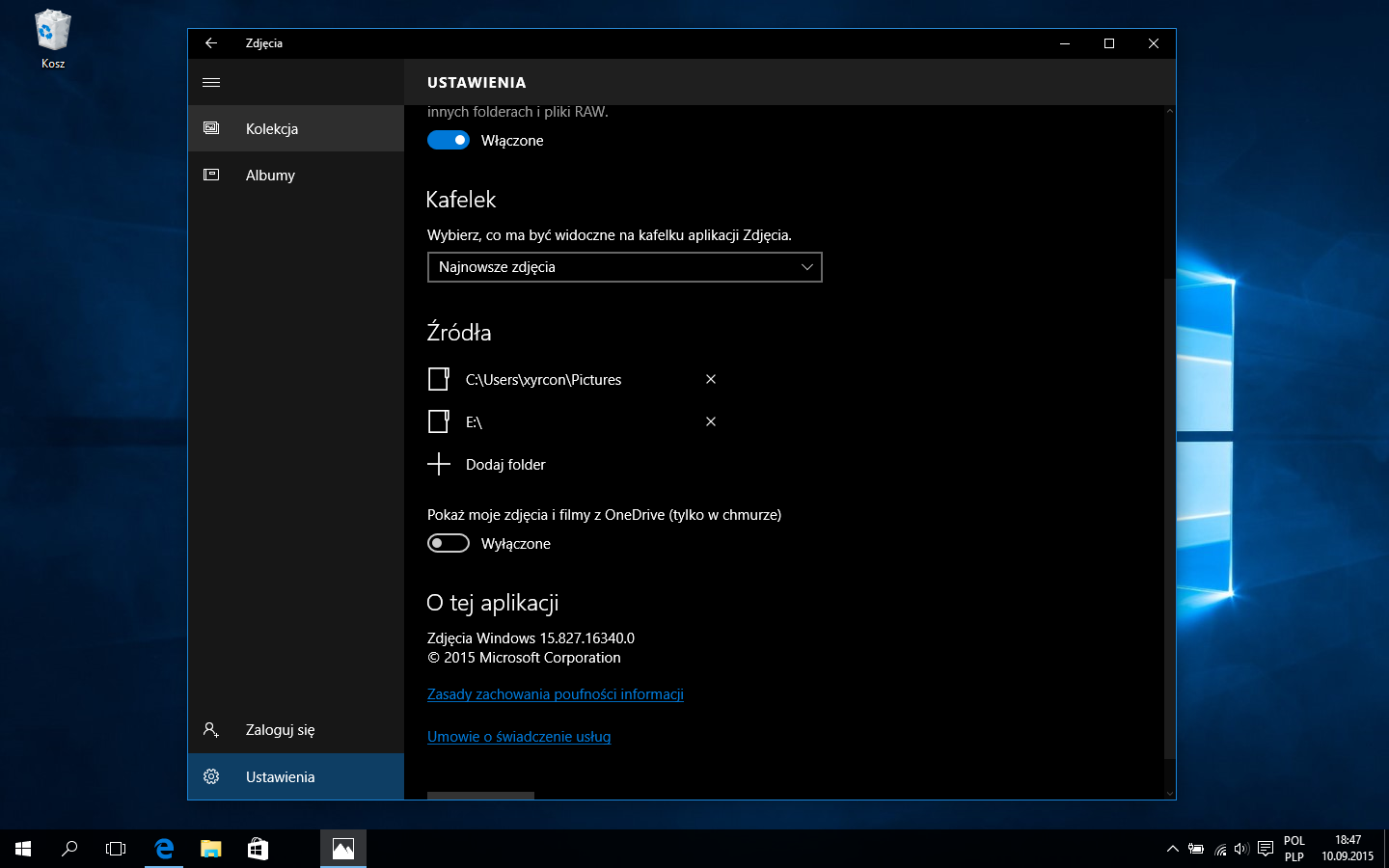Click the Photos app taskbar icon
This screenshot has width=1389, height=868.
pyautogui.click(x=343, y=849)
